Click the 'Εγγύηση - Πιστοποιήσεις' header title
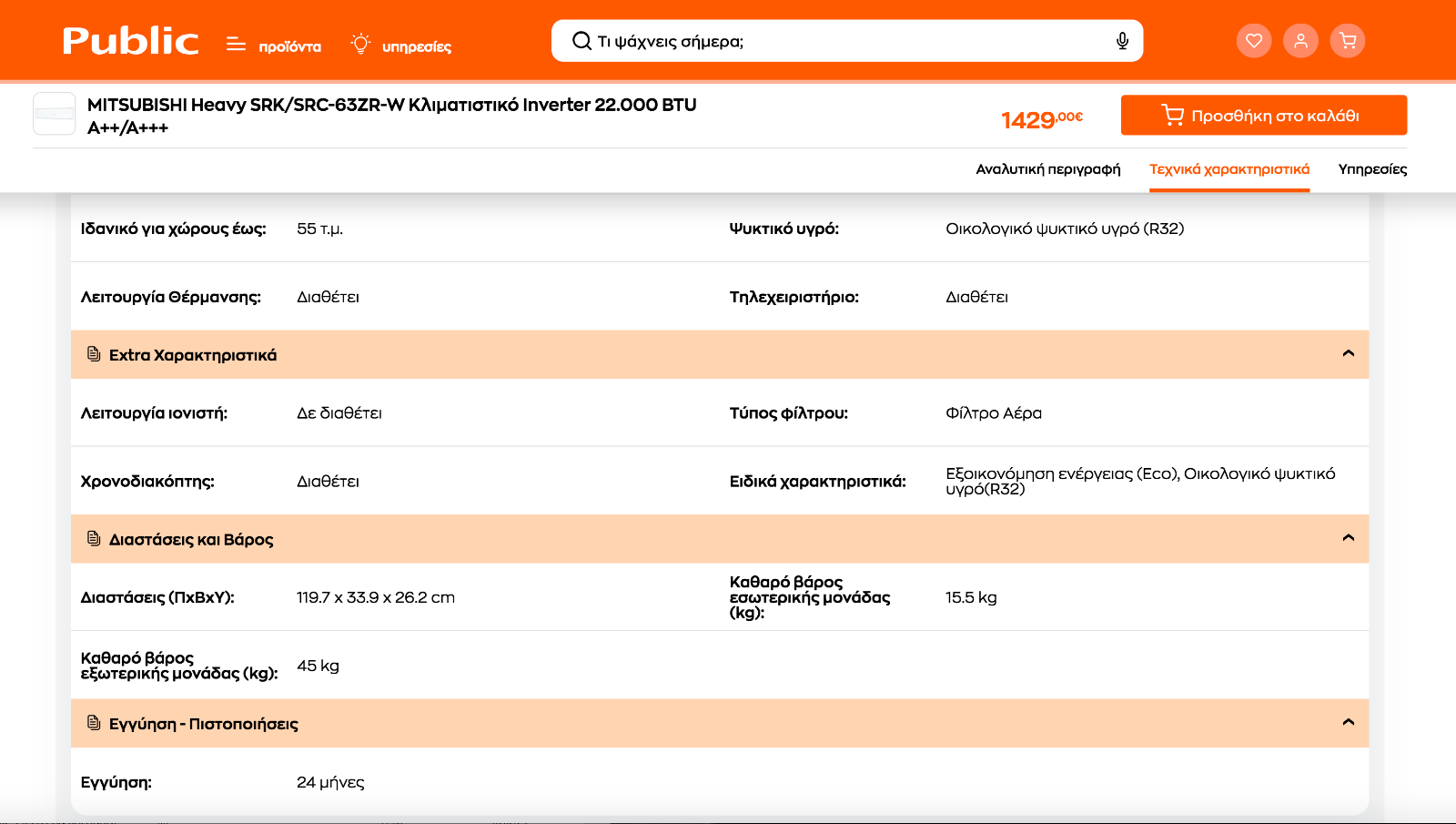This screenshot has height=824, width=1456. point(204,724)
